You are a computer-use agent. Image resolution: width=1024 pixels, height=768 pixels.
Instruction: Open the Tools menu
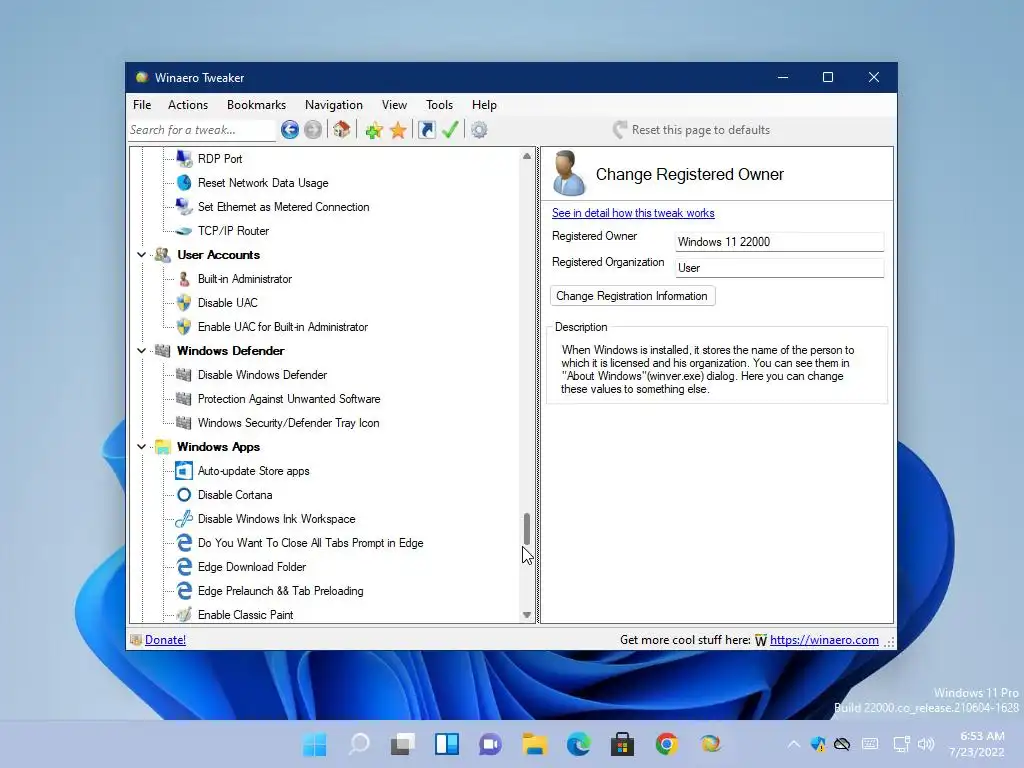[x=439, y=104]
